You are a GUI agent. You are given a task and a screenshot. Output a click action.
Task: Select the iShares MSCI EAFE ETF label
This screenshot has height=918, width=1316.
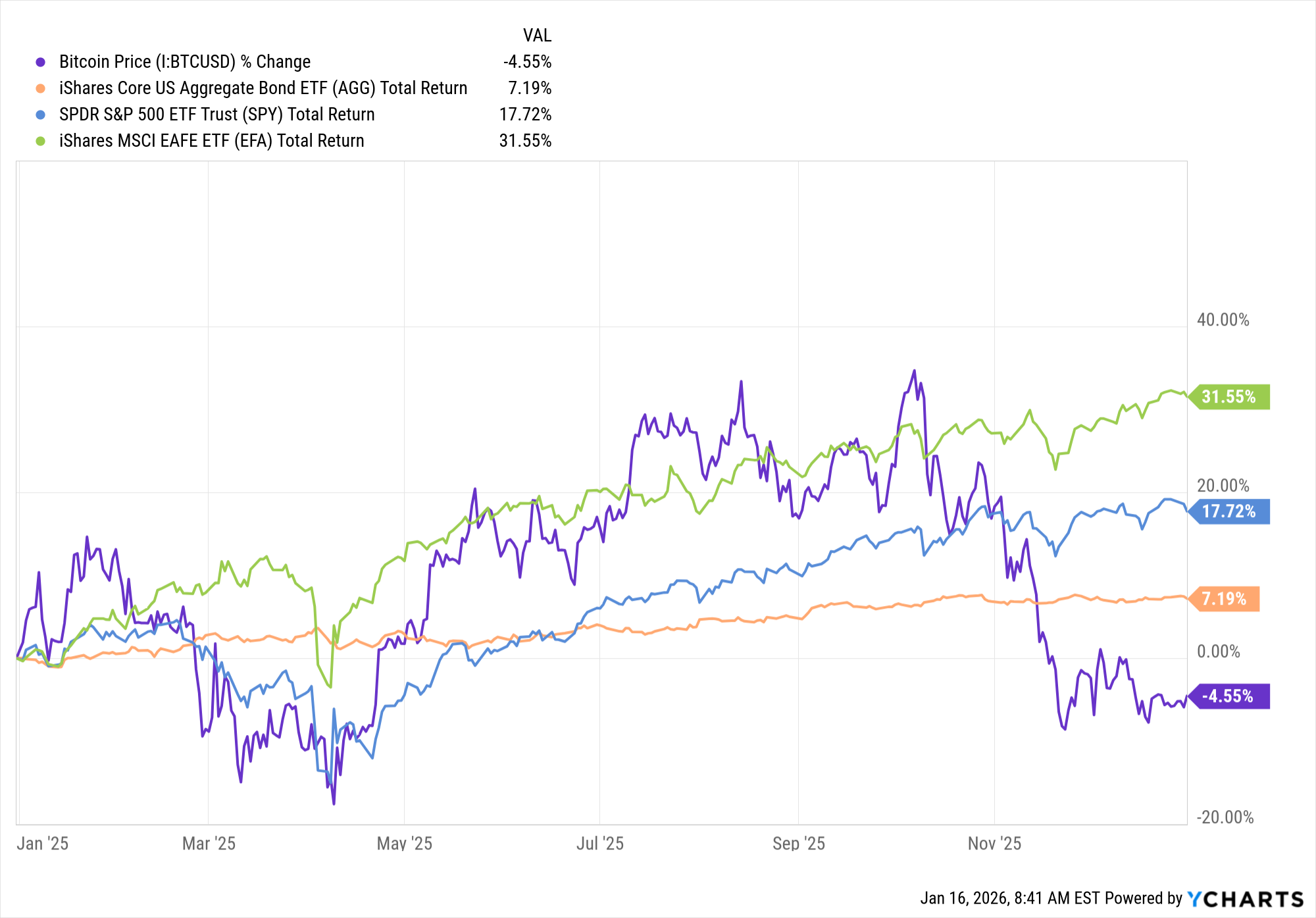[x=211, y=141]
